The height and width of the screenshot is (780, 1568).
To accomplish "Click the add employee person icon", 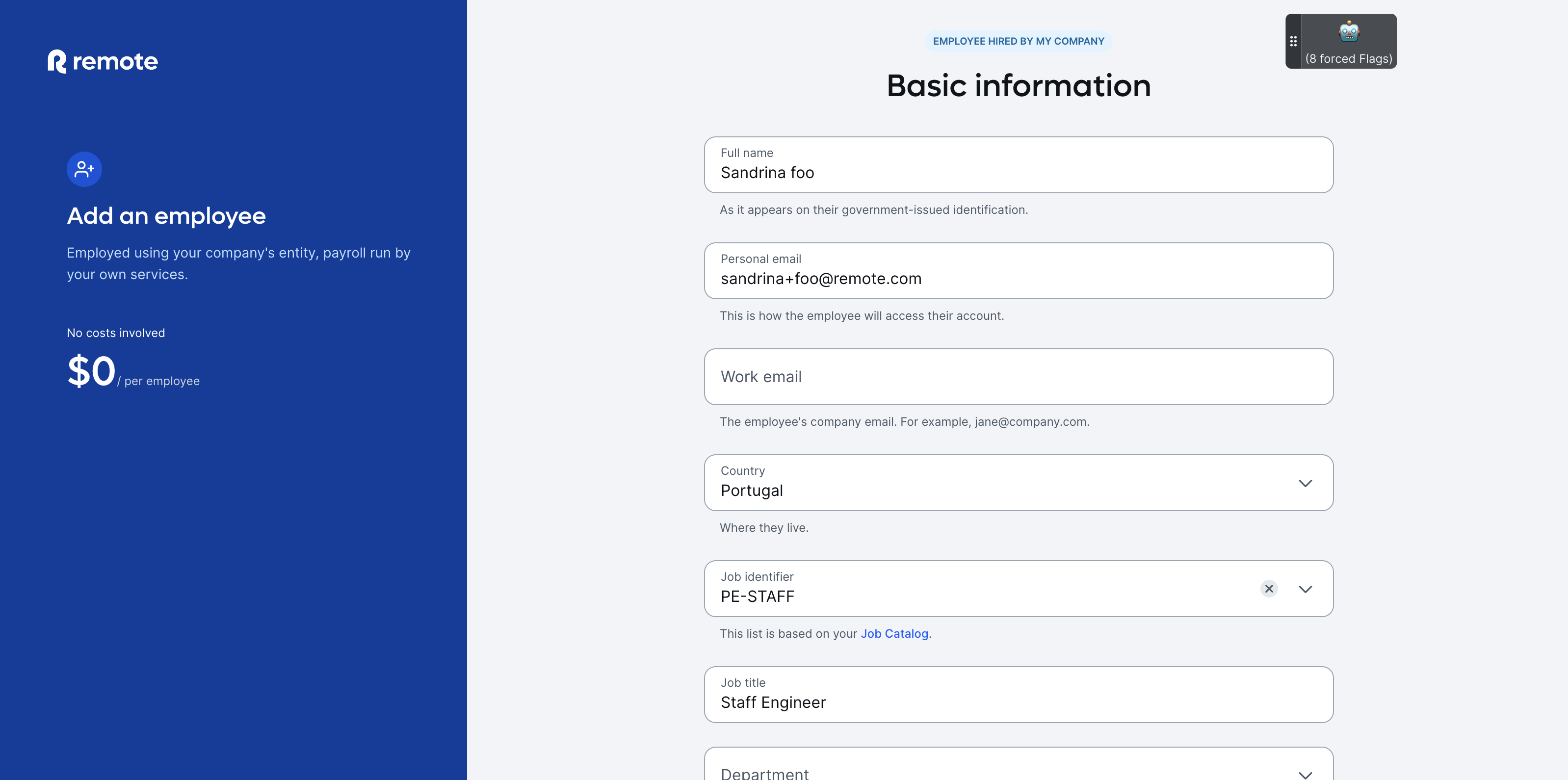I will (84, 169).
